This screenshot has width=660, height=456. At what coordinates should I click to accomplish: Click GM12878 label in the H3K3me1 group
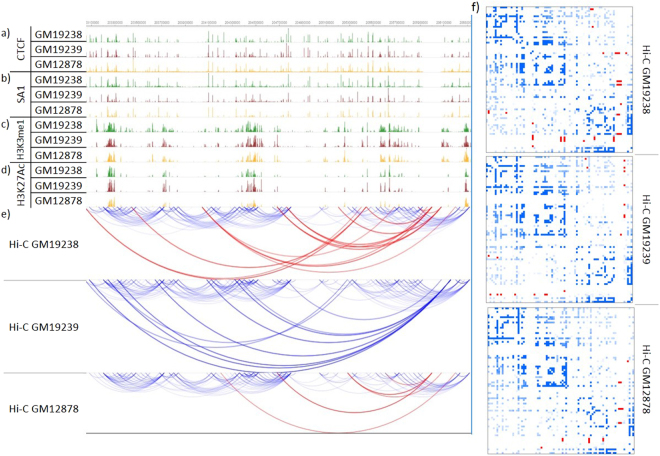coord(59,155)
